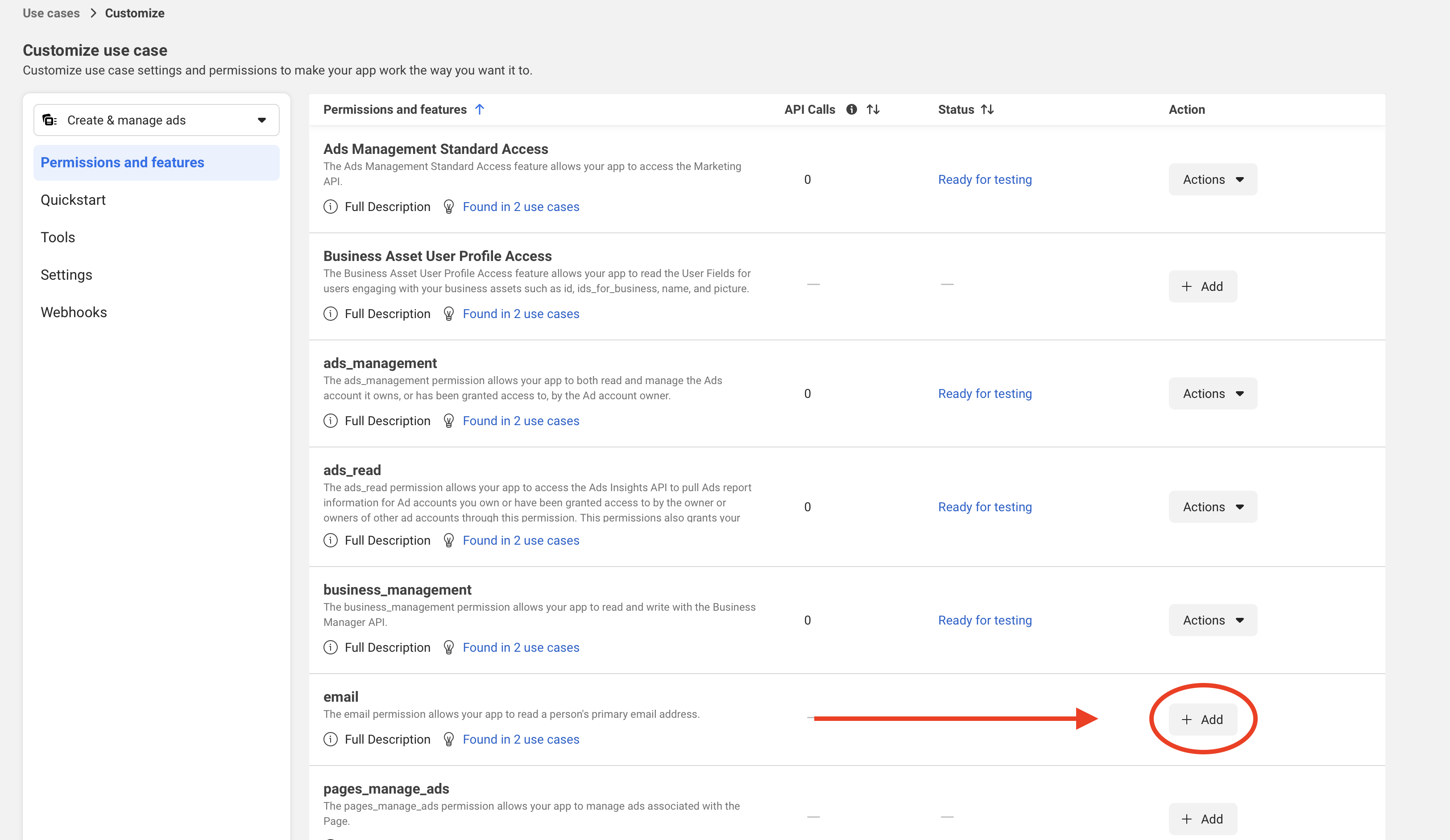
Task: Click Full Description info icon for ads_management
Action: coord(330,421)
